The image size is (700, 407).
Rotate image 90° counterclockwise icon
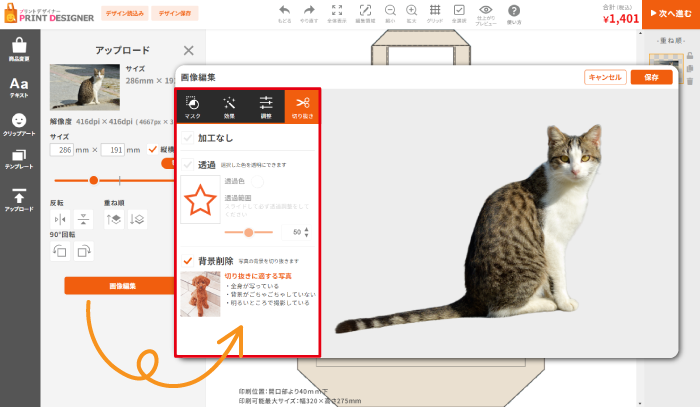(x=58, y=250)
